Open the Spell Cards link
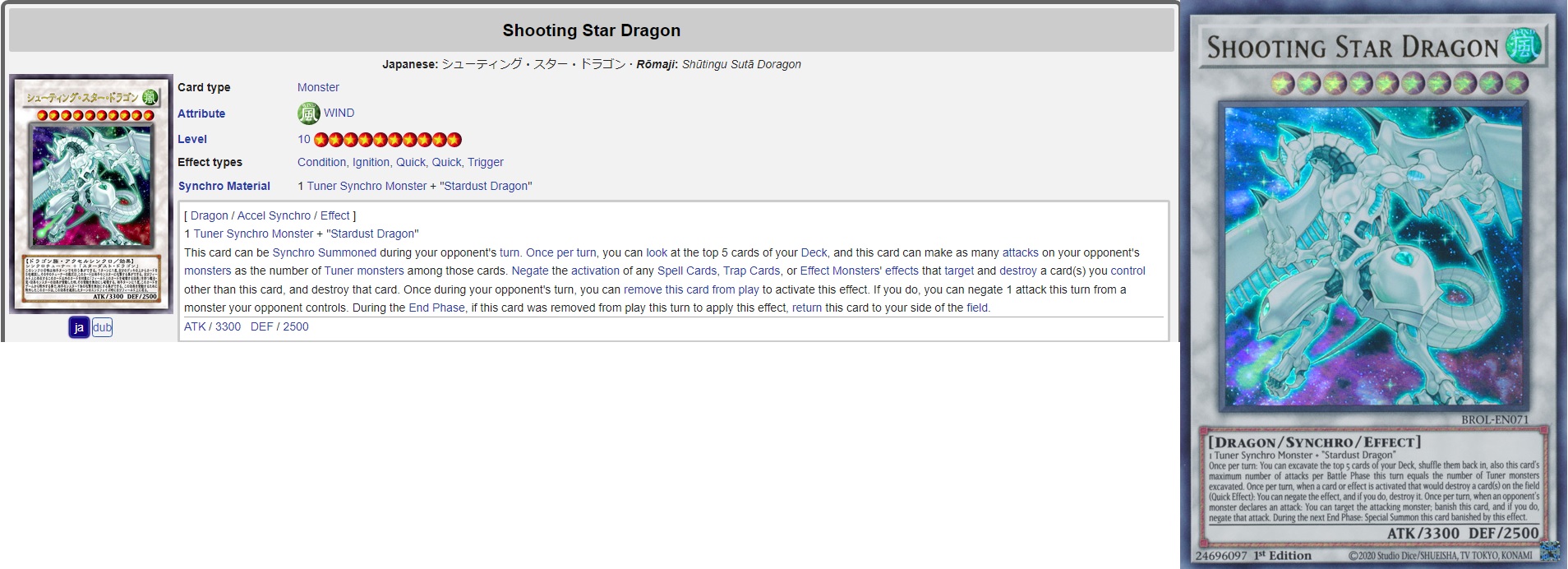 tap(687, 271)
